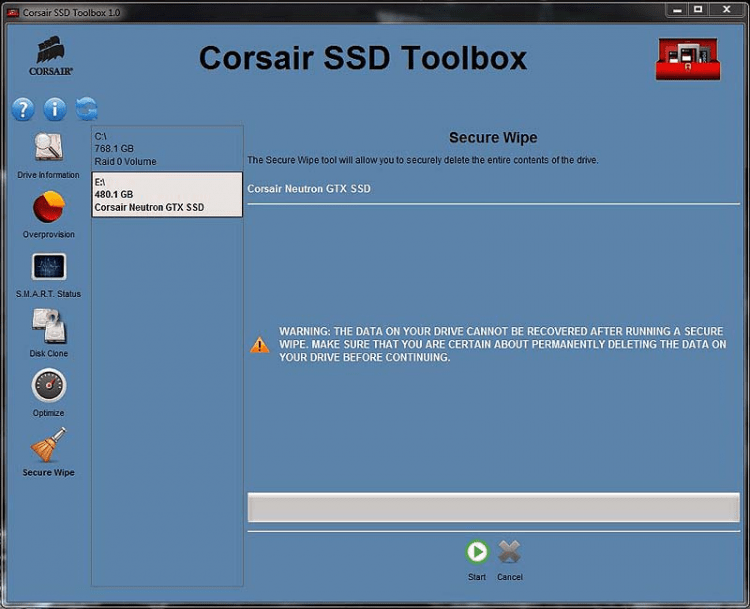Screen dimensions: 750x609
Task: Click the blue question mark help icon
Action: click(22, 109)
